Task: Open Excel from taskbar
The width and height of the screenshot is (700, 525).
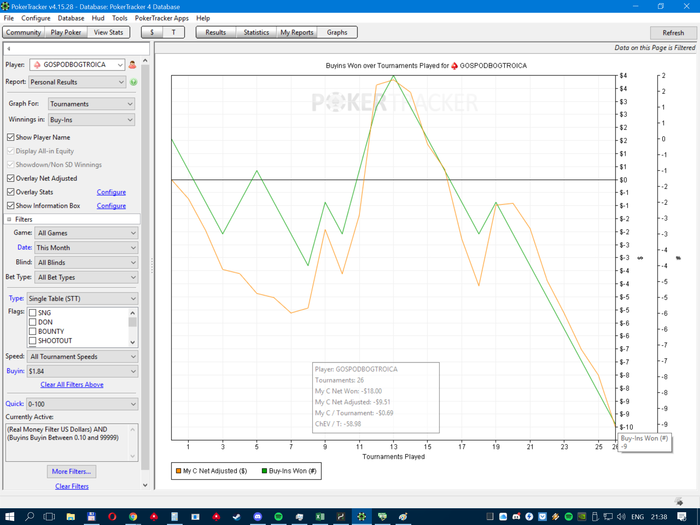Action: [x=320, y=517]
